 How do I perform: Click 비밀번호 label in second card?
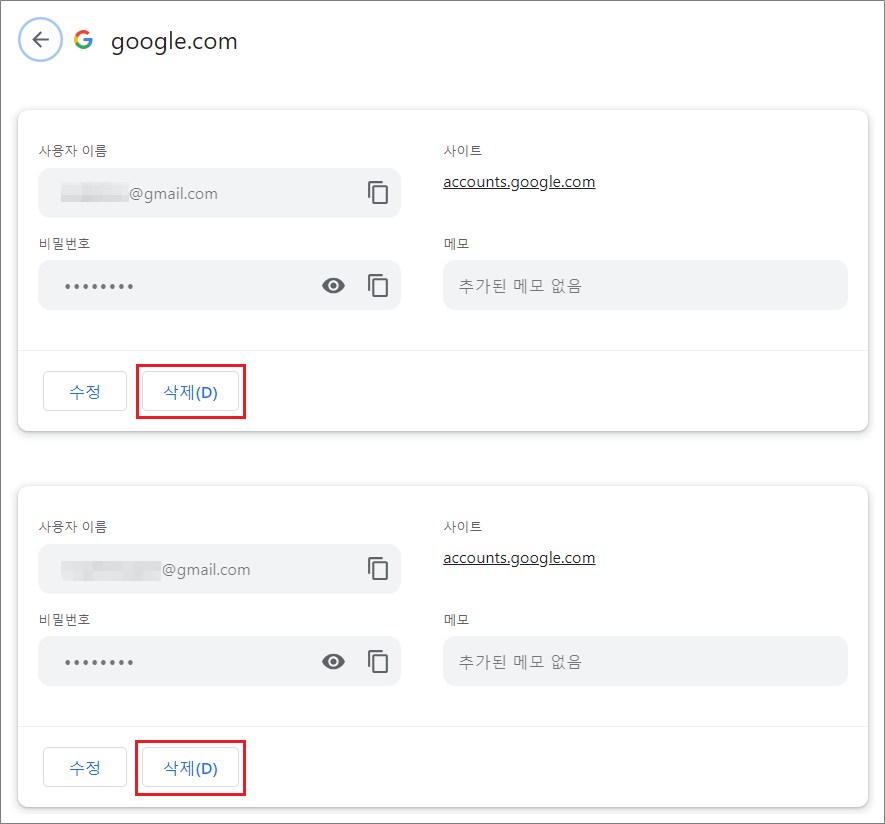(64, 620)
